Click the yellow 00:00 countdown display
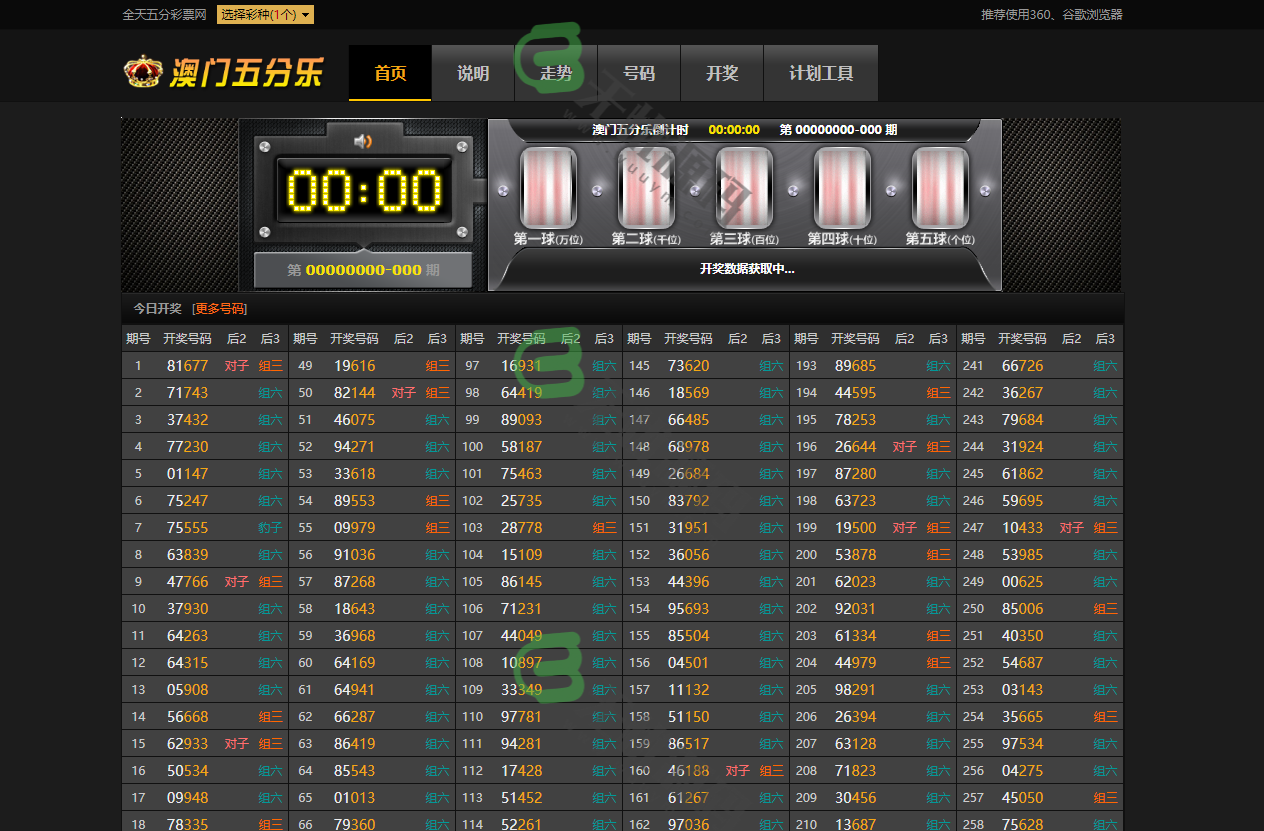1264x831 pixels. (x=364, y=191)
